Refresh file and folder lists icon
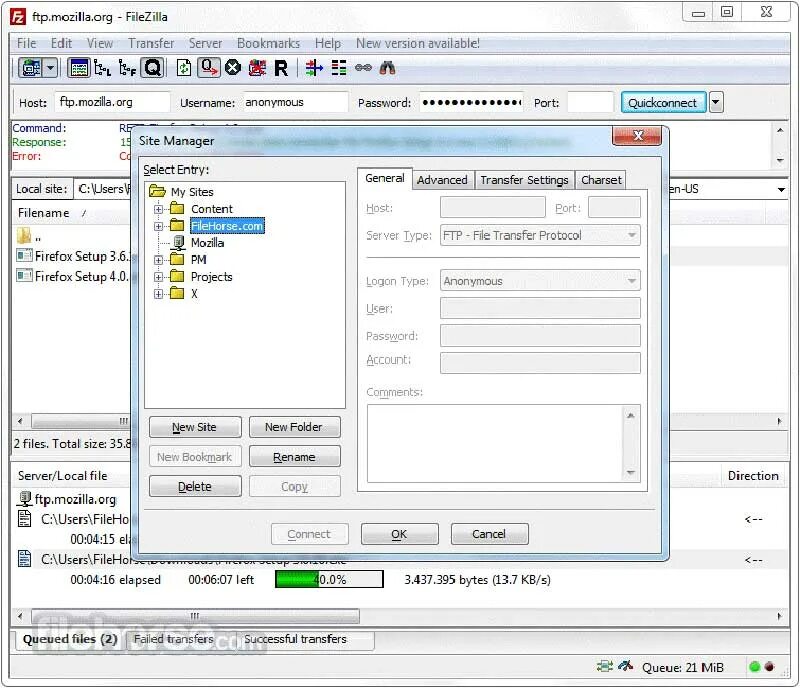 point(184,67)
